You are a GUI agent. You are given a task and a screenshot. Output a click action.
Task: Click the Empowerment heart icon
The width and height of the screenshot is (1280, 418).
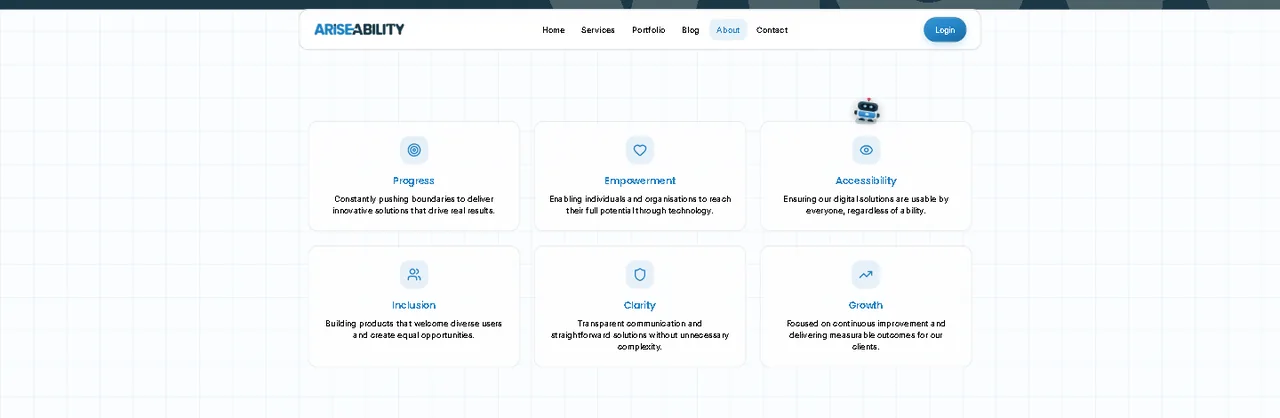pyautogui.click(x=640, y=150)
